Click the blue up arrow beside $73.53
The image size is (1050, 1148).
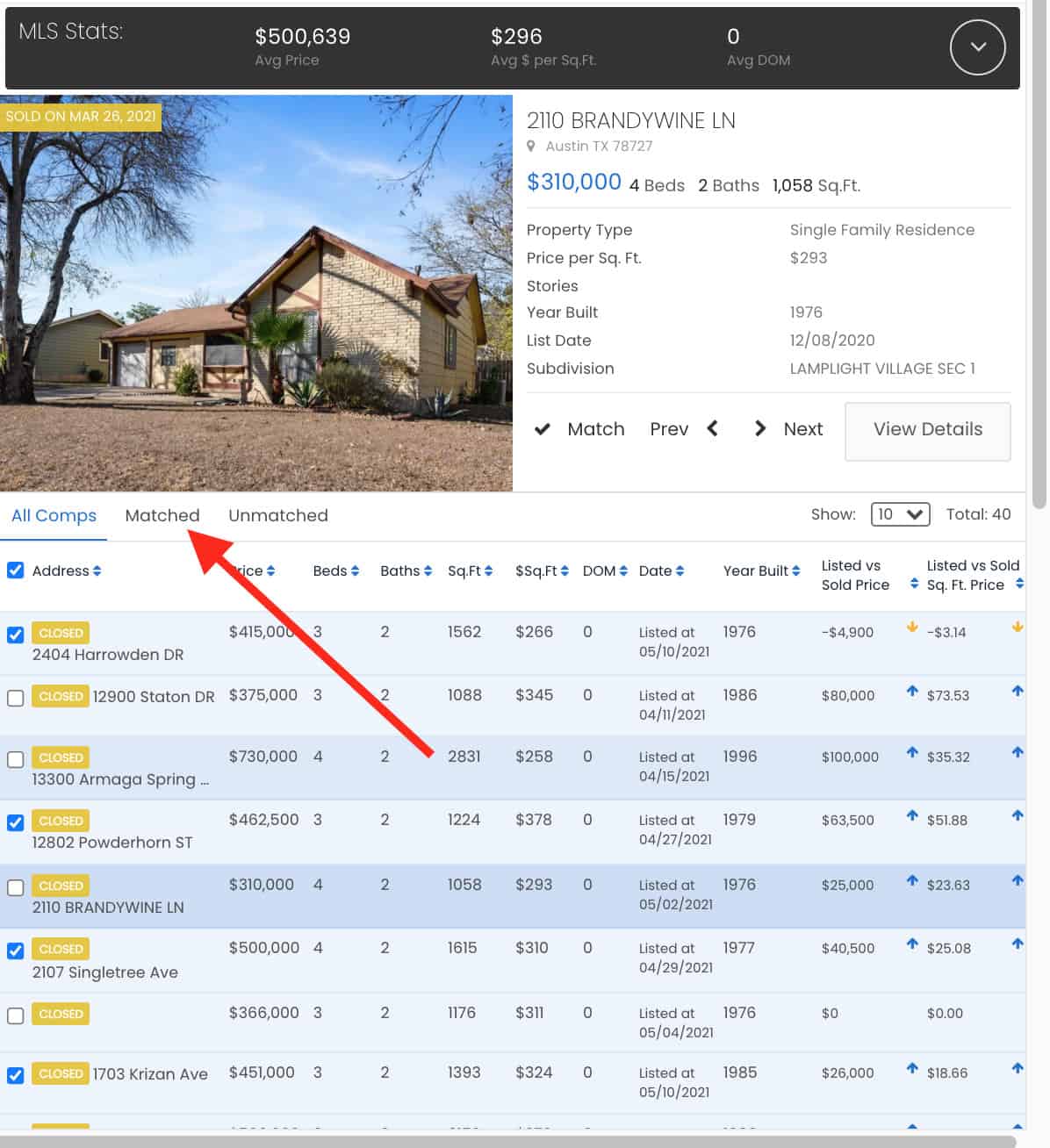pyautogui.click(x=910, y=692)
